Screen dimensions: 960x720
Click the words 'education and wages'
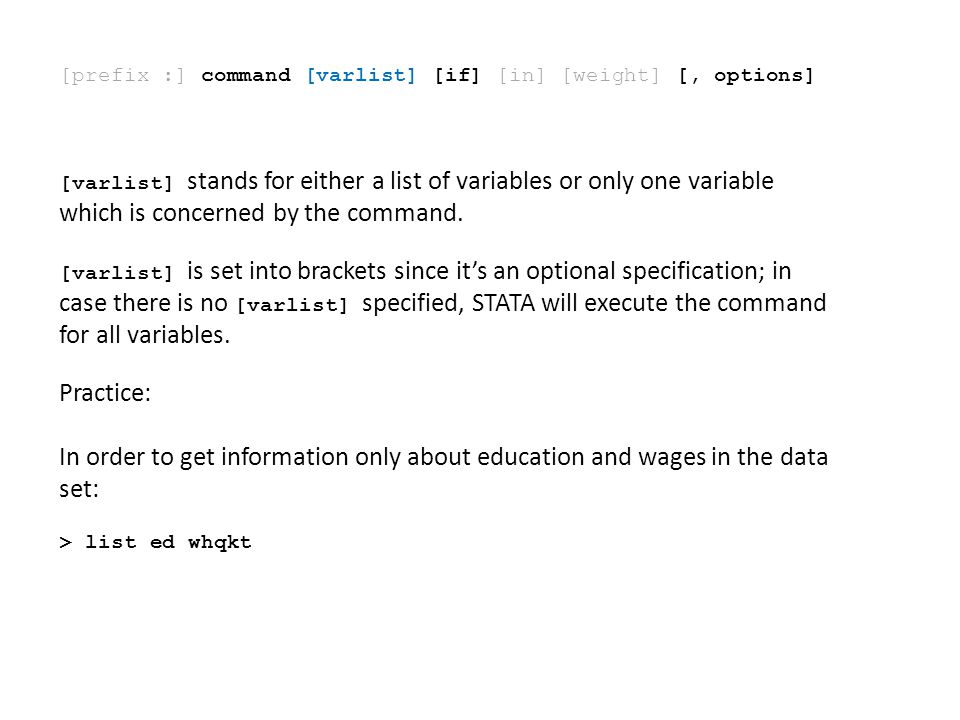coord(591,457)
